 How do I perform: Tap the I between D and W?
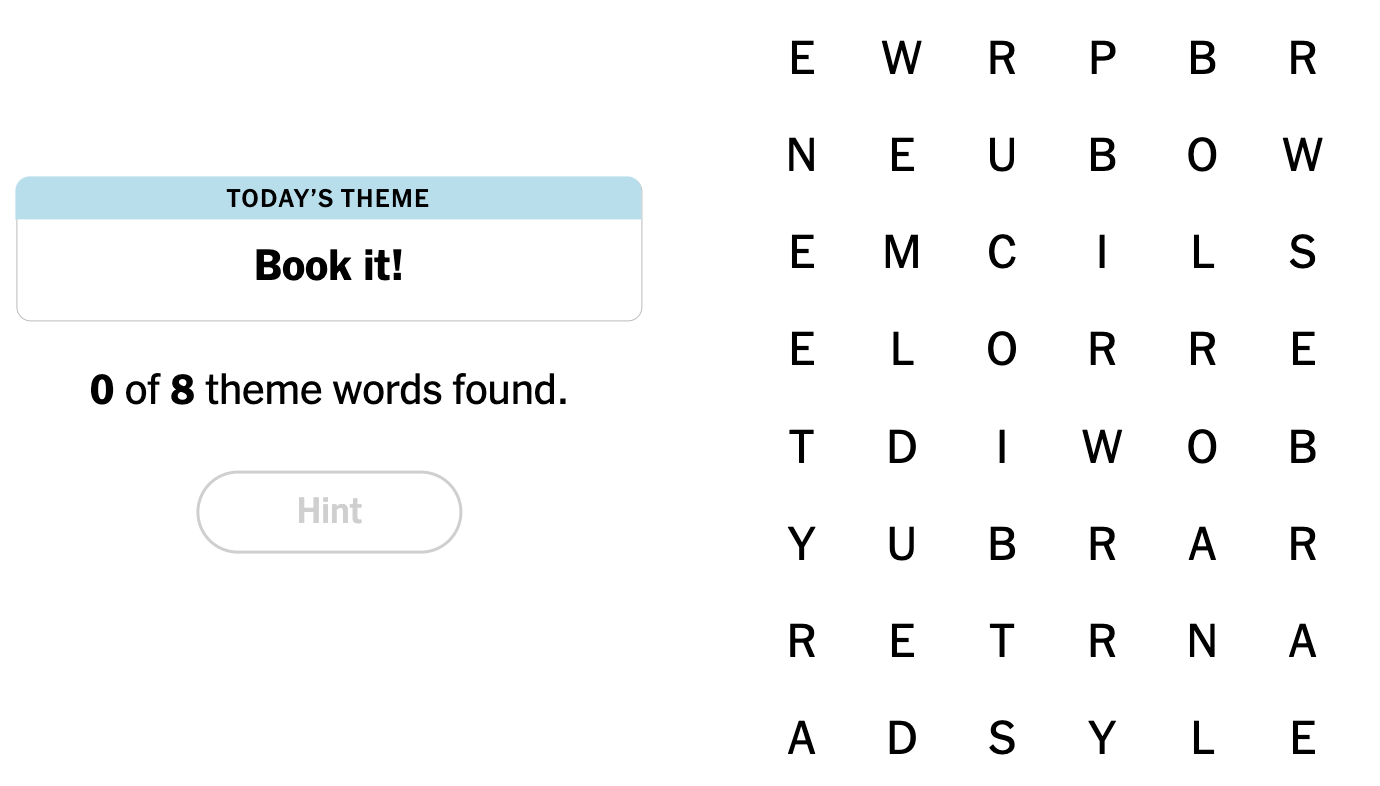1001,447
